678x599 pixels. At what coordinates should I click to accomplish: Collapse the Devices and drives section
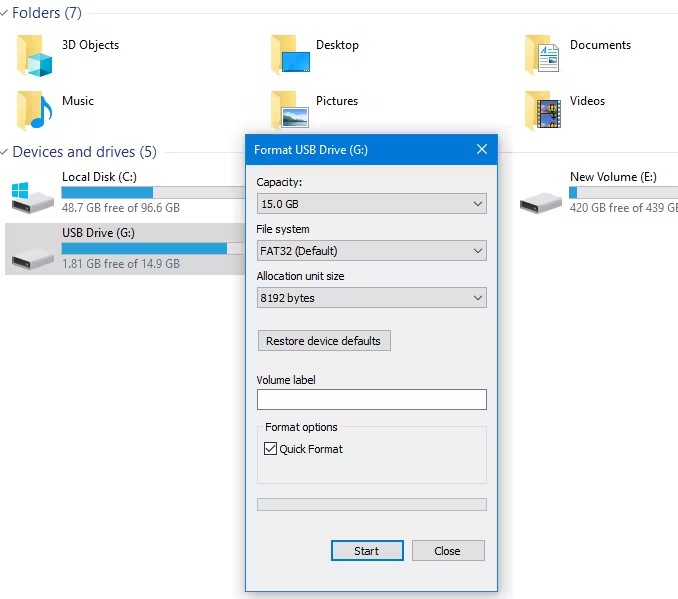(4, 152)
